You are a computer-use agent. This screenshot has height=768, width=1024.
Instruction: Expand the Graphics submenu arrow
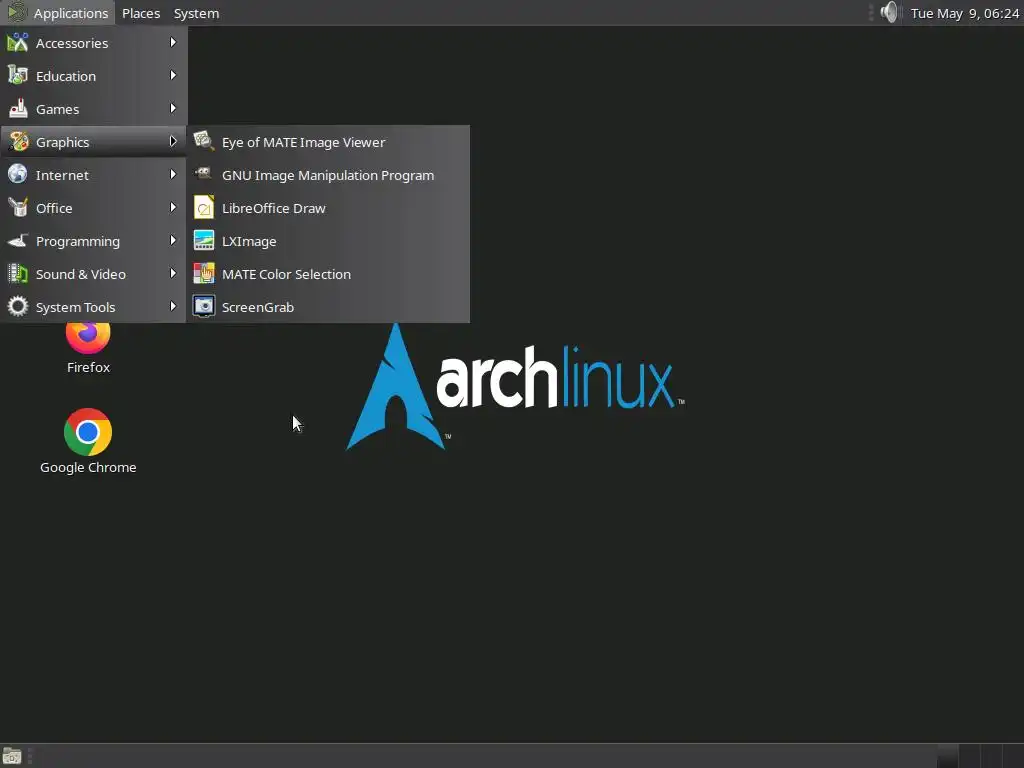coord(173,141)
